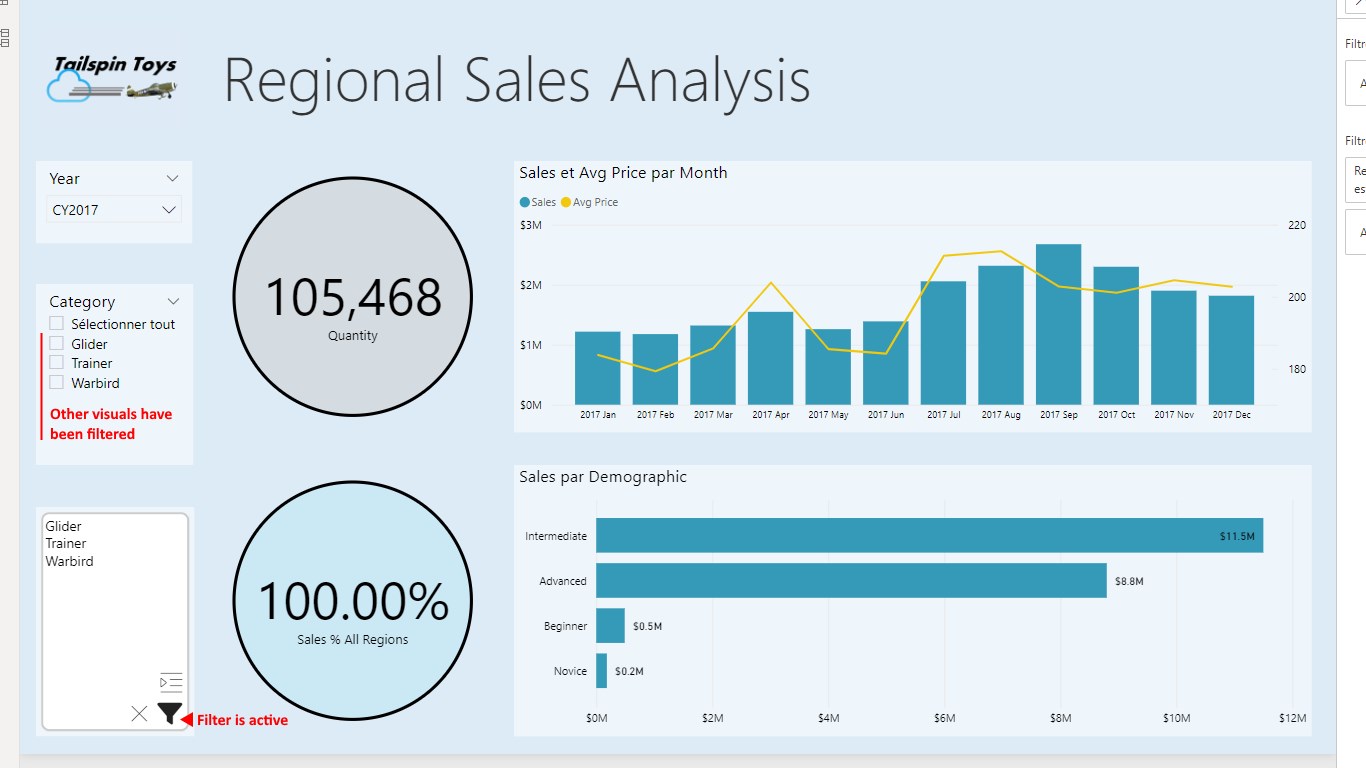Select the 2017 Apr sales bar

tap(770, 358)
